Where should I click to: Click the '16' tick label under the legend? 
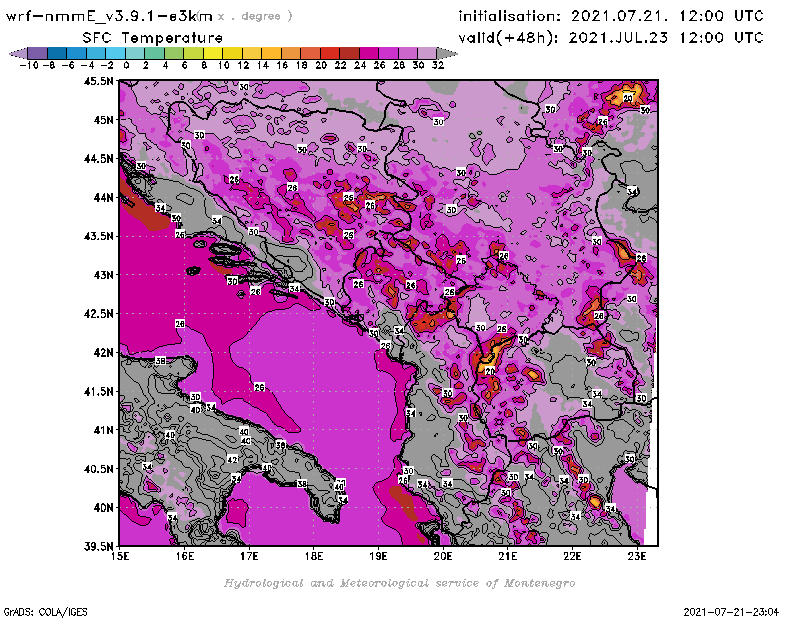click(282, 65)
